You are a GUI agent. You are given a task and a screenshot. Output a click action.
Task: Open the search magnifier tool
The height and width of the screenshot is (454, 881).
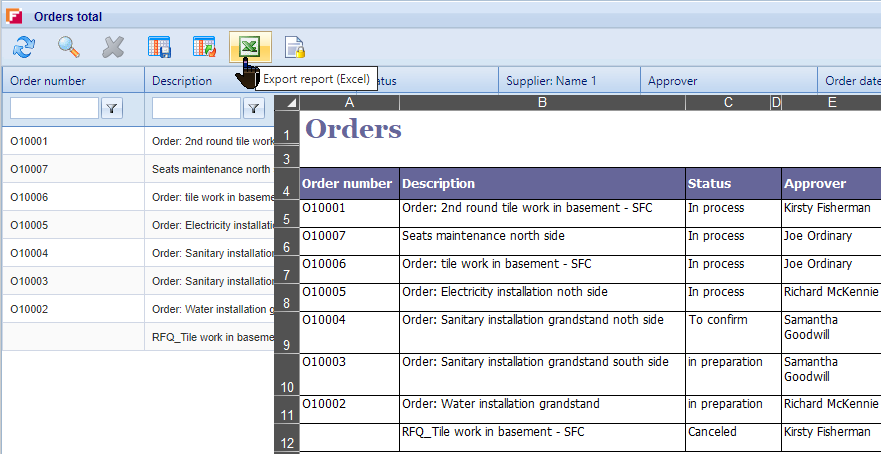pos(68,47)
